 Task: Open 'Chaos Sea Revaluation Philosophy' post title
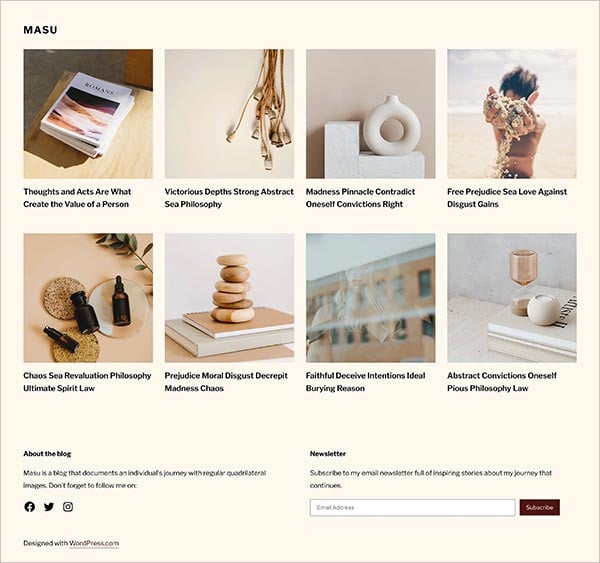coord(87,382)
